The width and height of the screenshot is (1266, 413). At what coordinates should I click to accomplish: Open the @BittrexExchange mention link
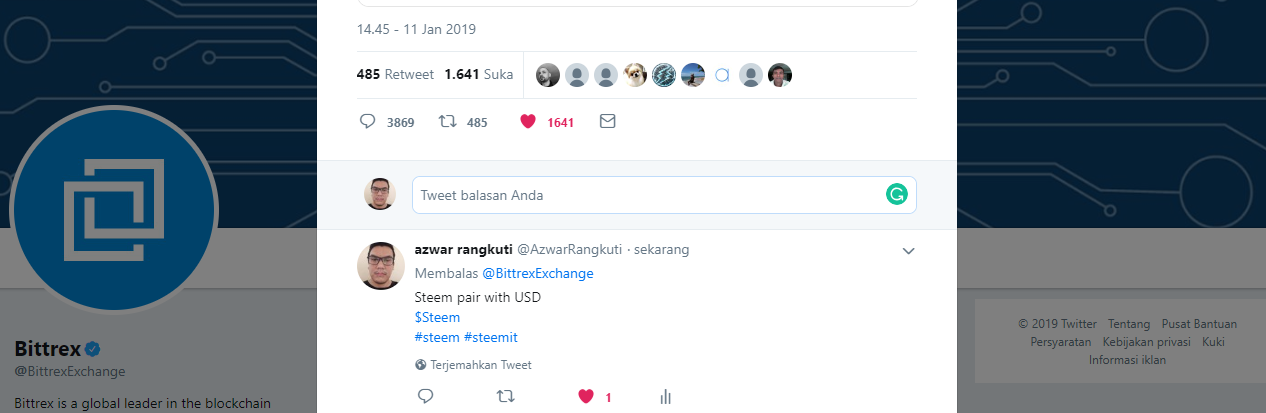point(538,273)
